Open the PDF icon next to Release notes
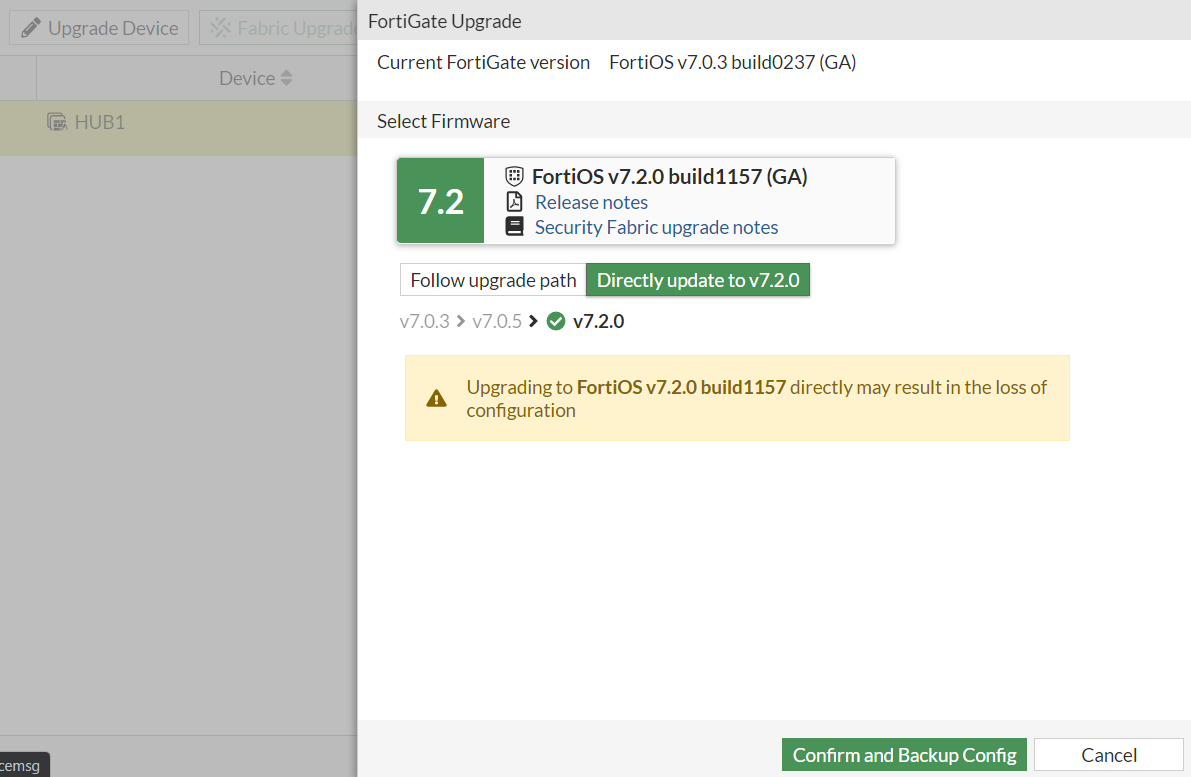 tap(514, 201)
